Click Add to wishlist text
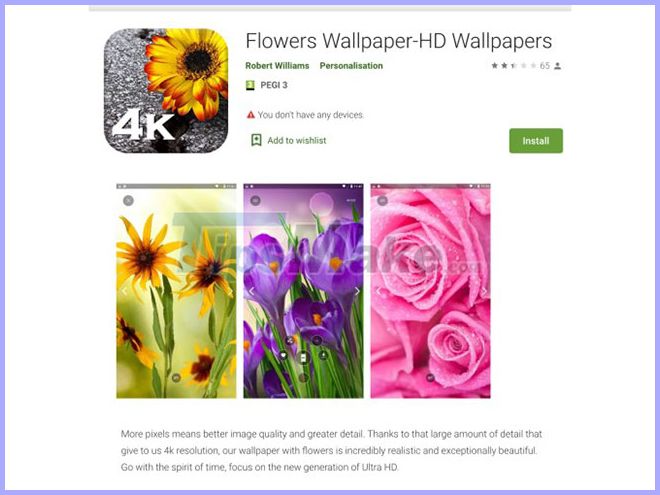 click(x=297, y=141)
